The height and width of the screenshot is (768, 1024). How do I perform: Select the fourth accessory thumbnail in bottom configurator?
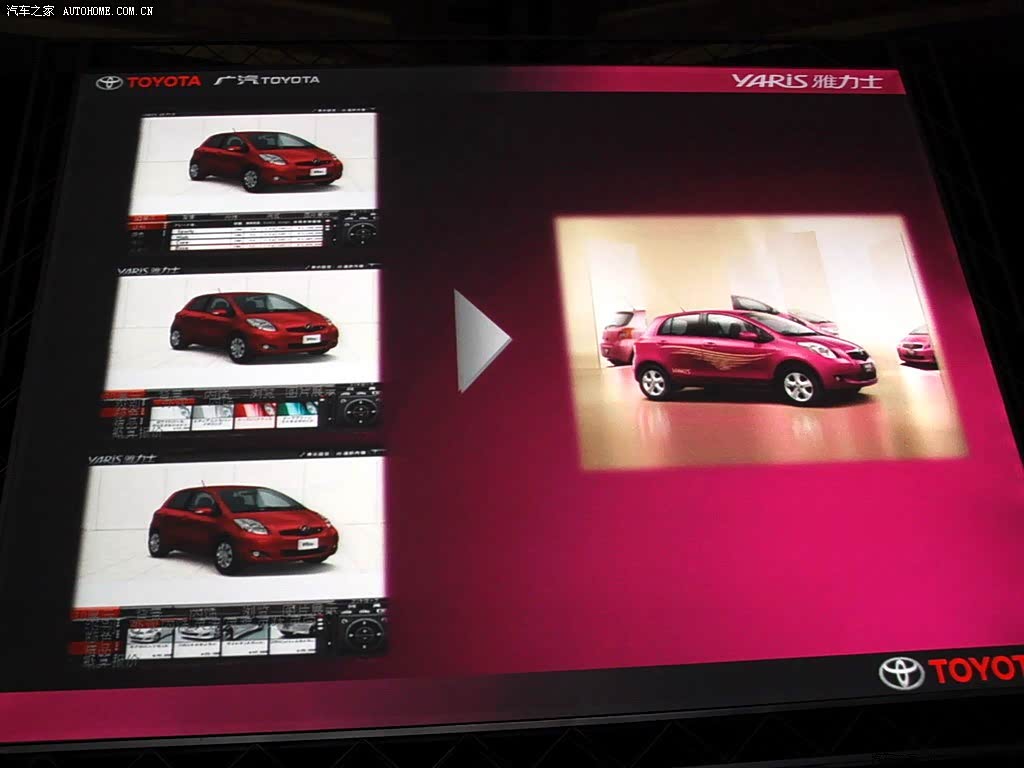tap(293, 637)
